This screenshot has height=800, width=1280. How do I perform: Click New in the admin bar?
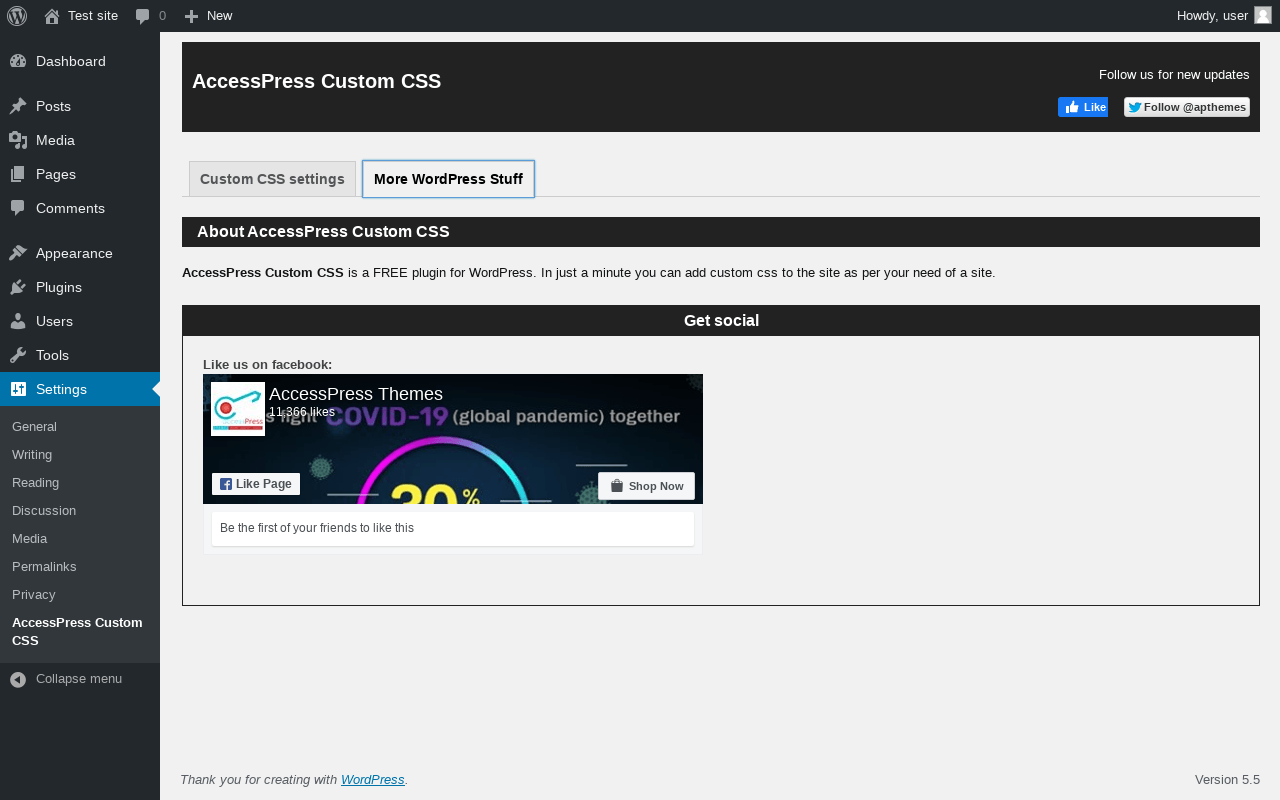coord(220,16)
